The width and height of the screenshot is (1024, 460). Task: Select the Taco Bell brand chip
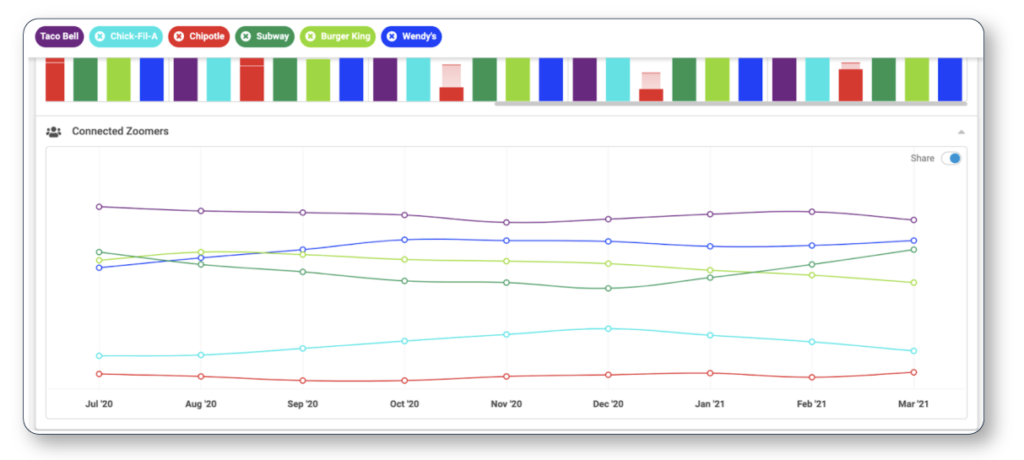(59, 37)
